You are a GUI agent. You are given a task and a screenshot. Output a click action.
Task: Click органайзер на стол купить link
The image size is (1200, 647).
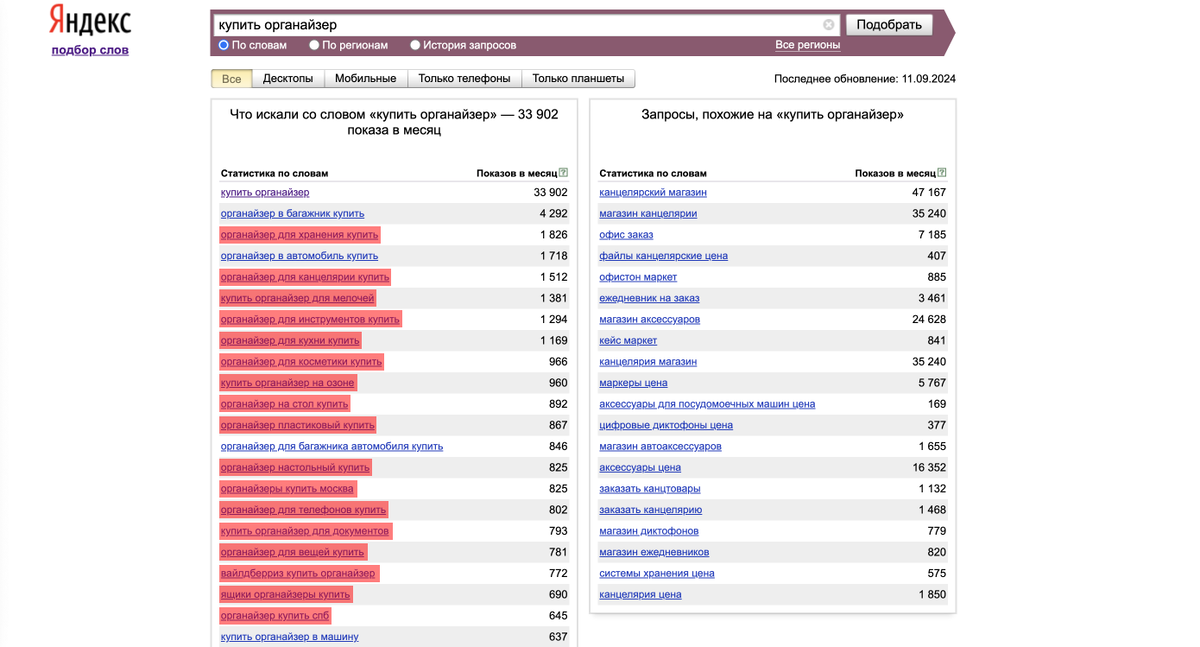[x=285, y=404]
